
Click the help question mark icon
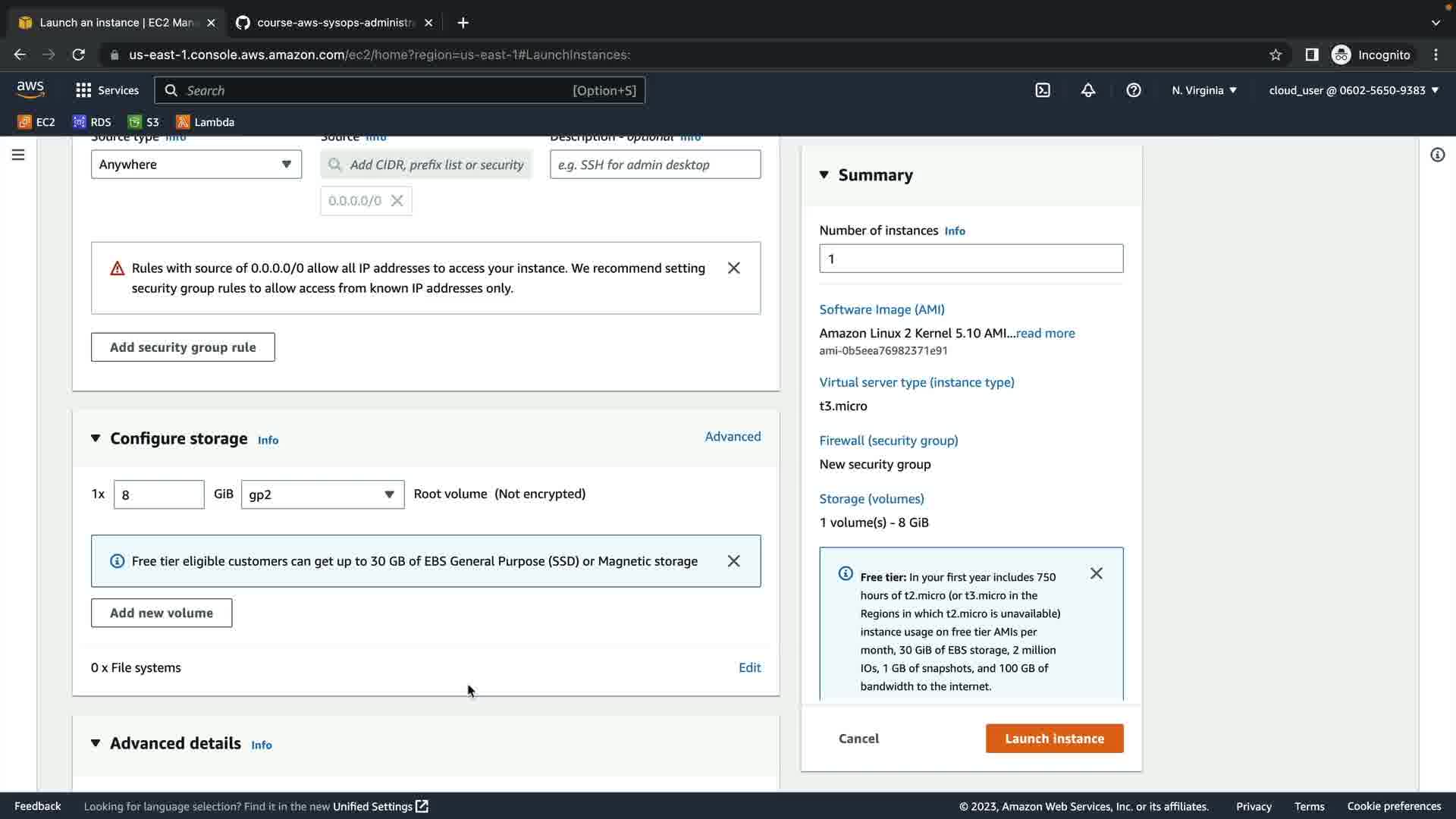[1134, 90]
